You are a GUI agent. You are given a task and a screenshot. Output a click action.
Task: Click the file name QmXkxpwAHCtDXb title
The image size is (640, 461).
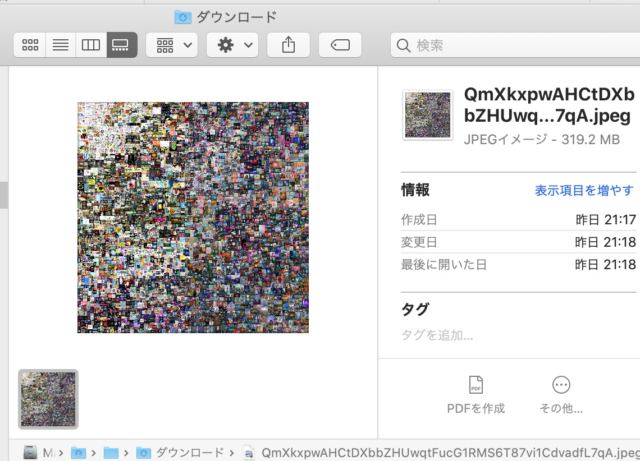(549, 105)
